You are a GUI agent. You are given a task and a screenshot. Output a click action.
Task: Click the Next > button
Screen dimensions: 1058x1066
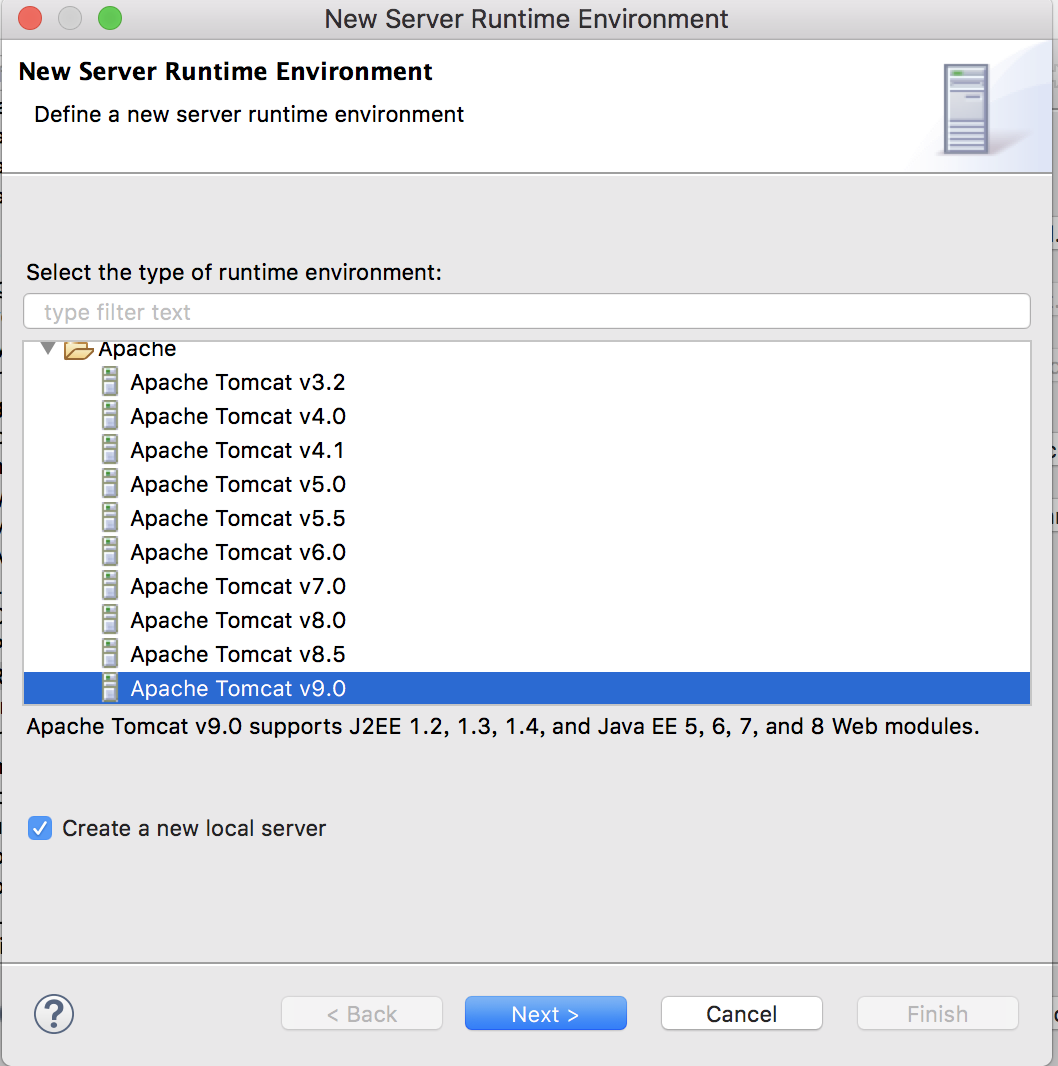pos(545,1014)
